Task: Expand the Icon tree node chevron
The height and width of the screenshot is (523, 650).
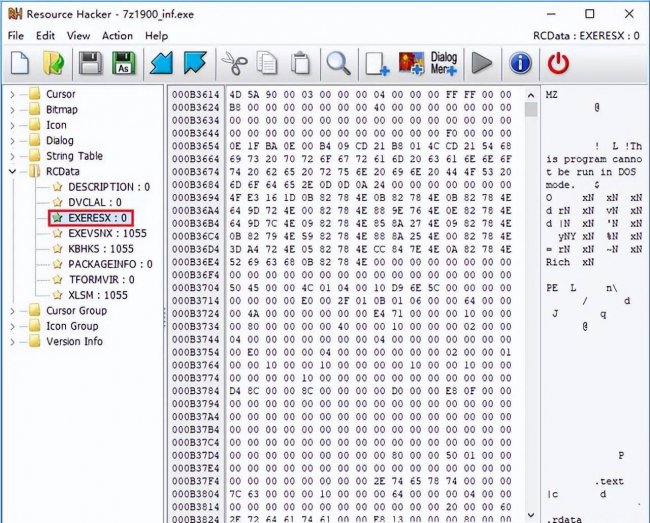Action: coord(12,125)
